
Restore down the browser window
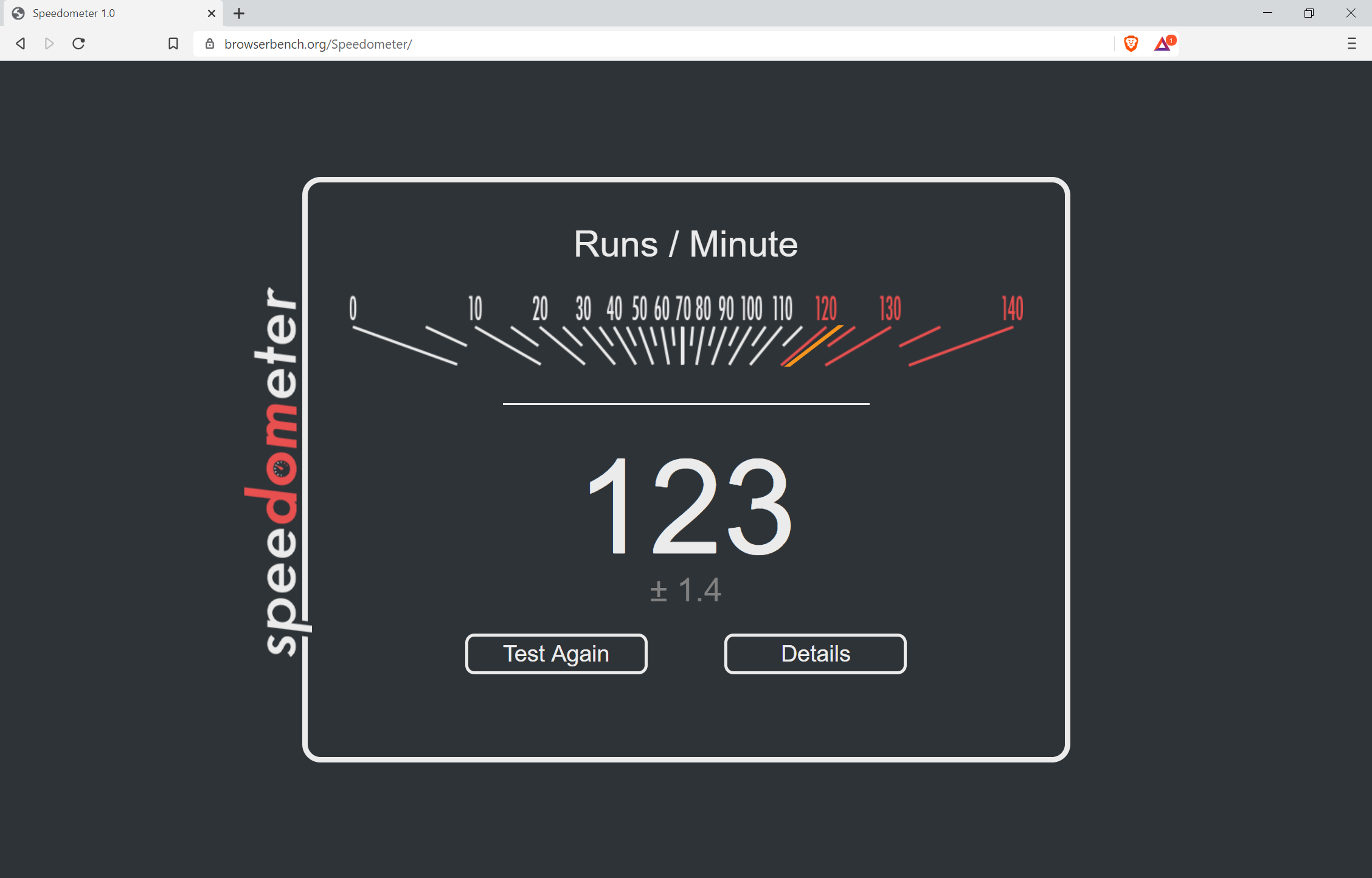[1309, 13]
